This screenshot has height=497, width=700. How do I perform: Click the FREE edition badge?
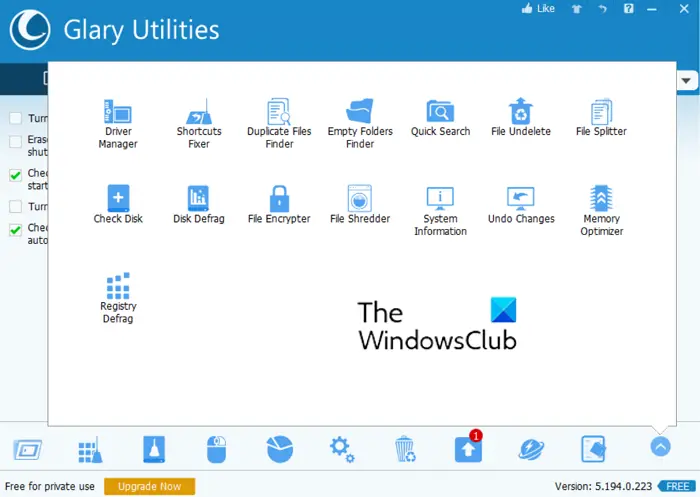[678, 486]
